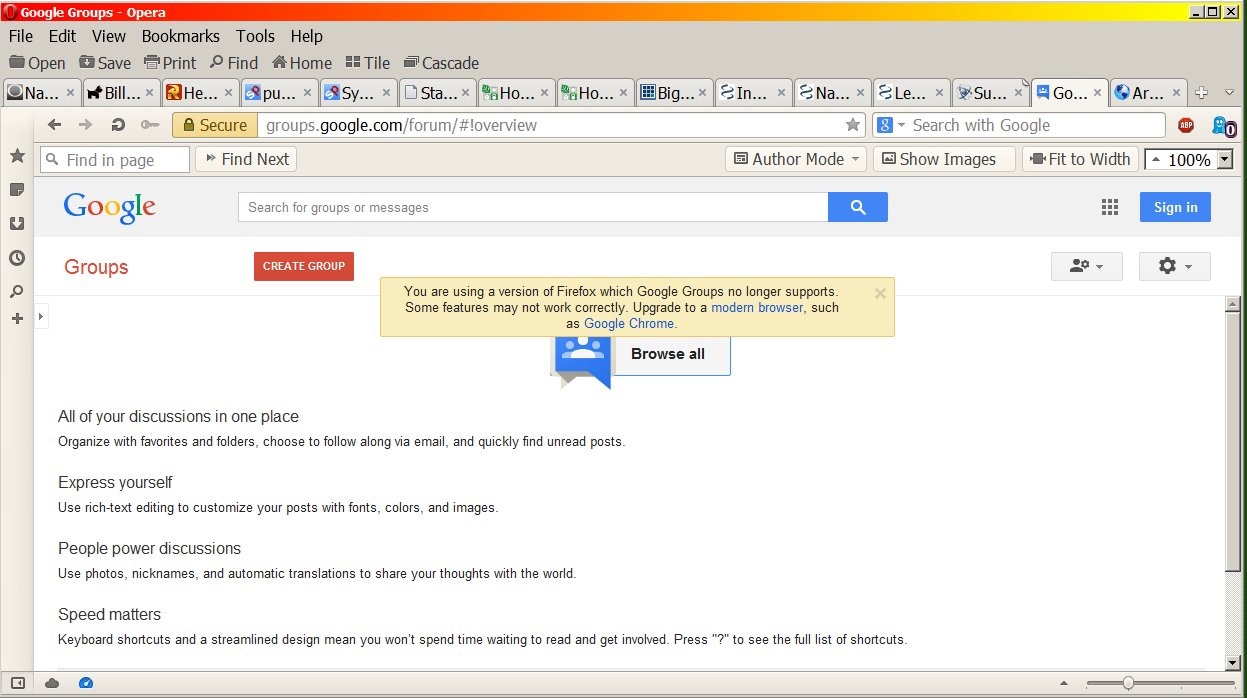Add a panel with sidebar plus icon
Viewport: 1247px width, 698px height.
17,319
